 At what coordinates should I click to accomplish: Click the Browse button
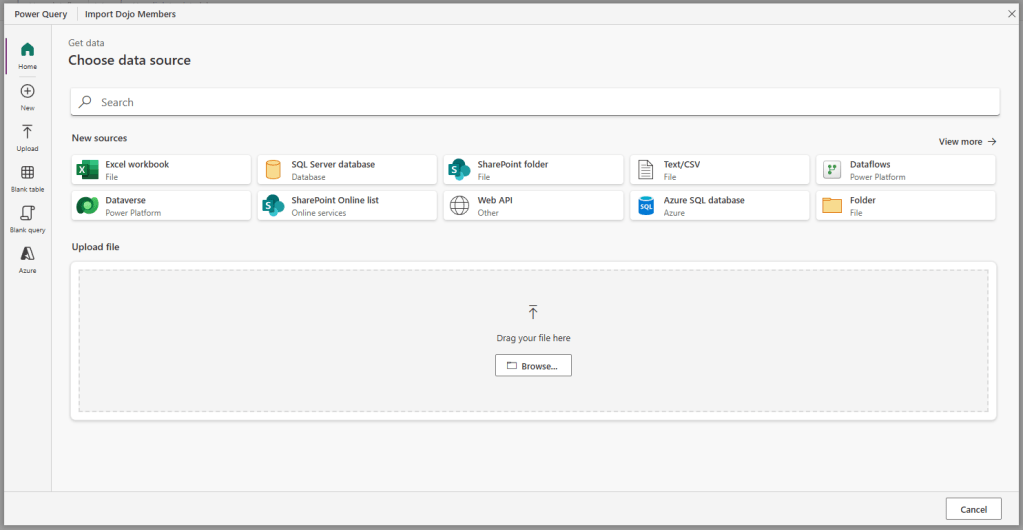click(533, 366)
